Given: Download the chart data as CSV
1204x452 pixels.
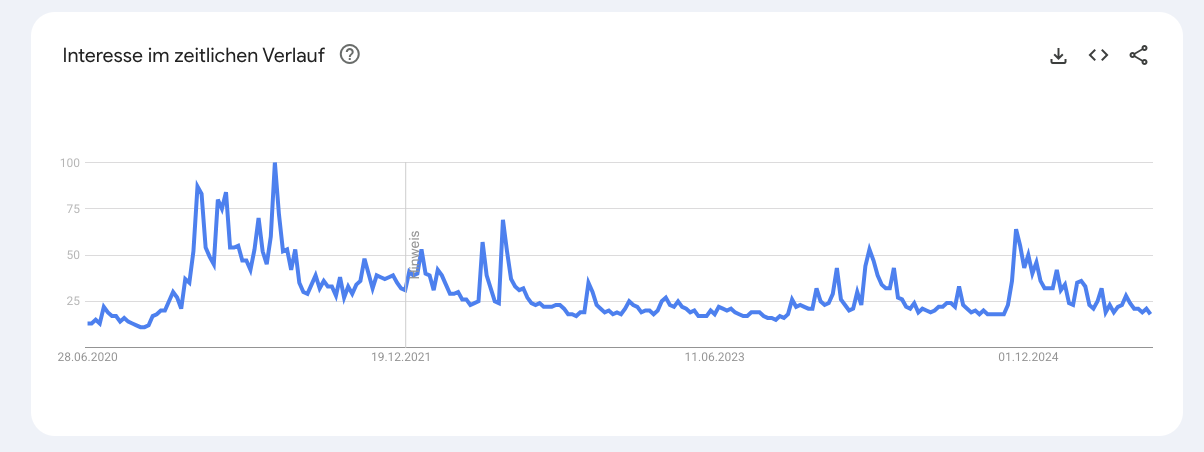Looking at the screenshot, I should coord(1058,56).
